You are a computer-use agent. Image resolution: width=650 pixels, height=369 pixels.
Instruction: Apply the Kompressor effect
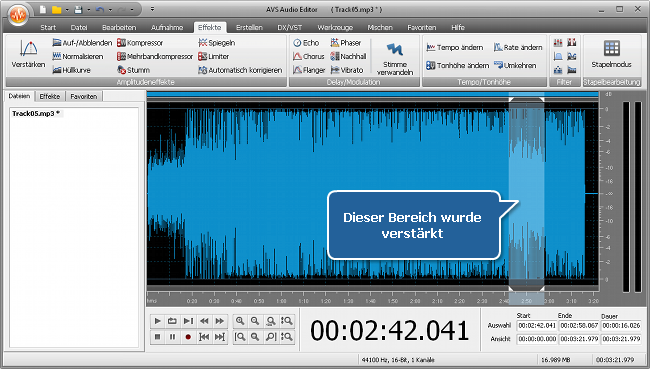pos(140,43)
